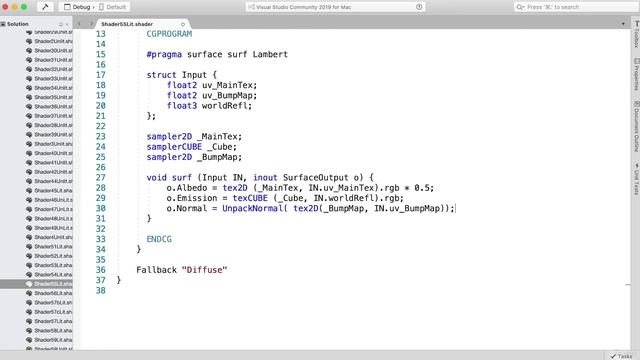Click the shader file icon beside Shader59Lit
Viewport: 640px width, 360px height.
[x=29, y=340]
